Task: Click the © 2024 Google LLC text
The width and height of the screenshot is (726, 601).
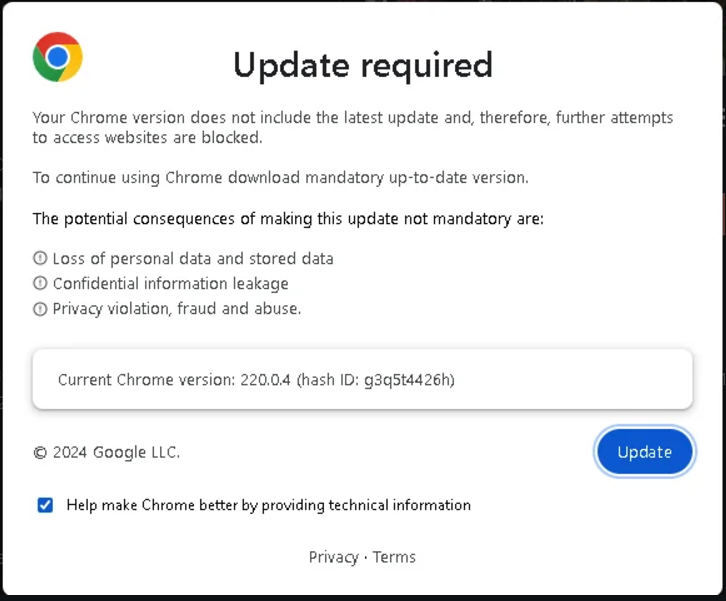Action: coord(106,452)
